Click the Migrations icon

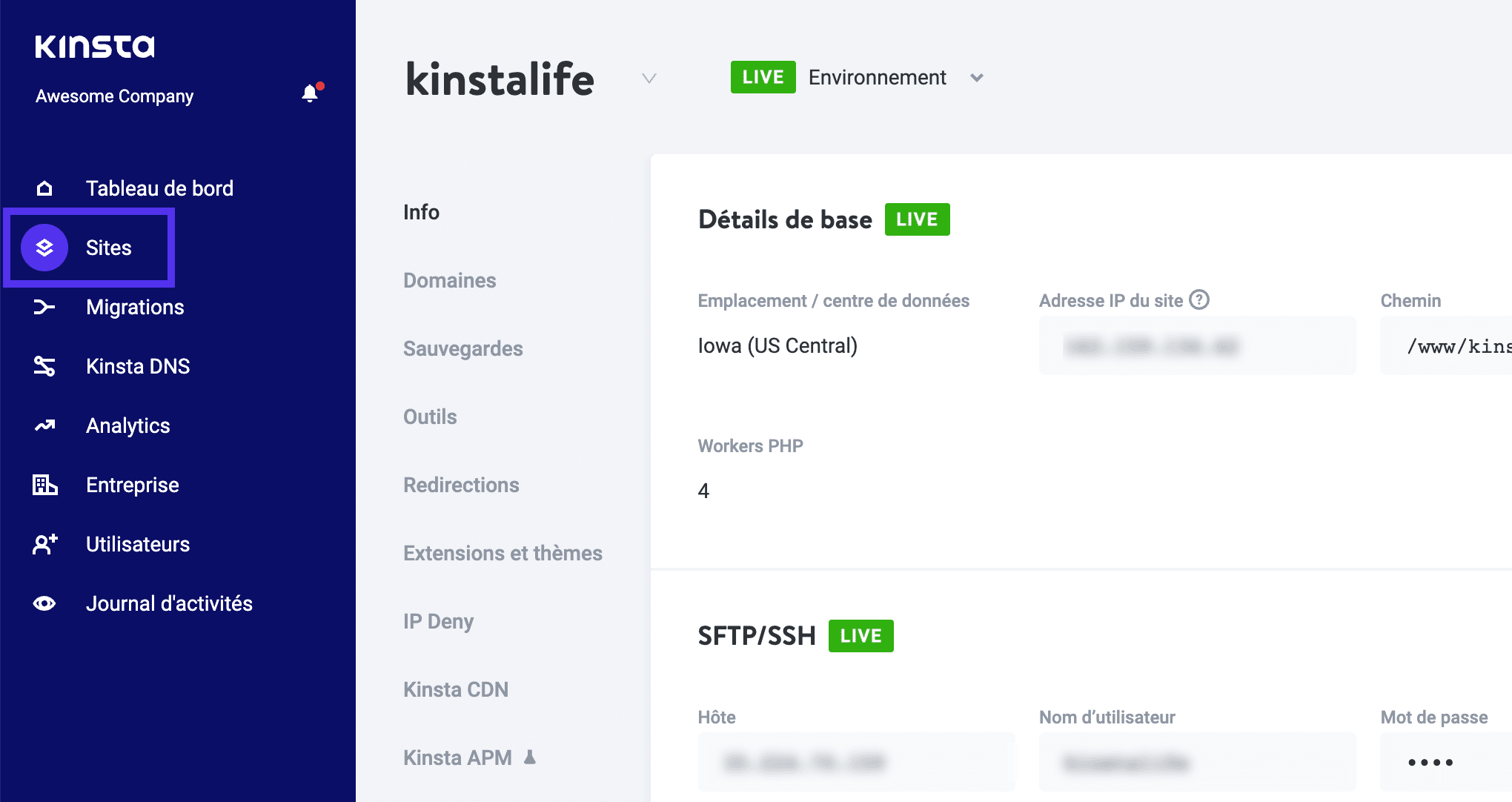pyautogui.click(x=45, y=307)
